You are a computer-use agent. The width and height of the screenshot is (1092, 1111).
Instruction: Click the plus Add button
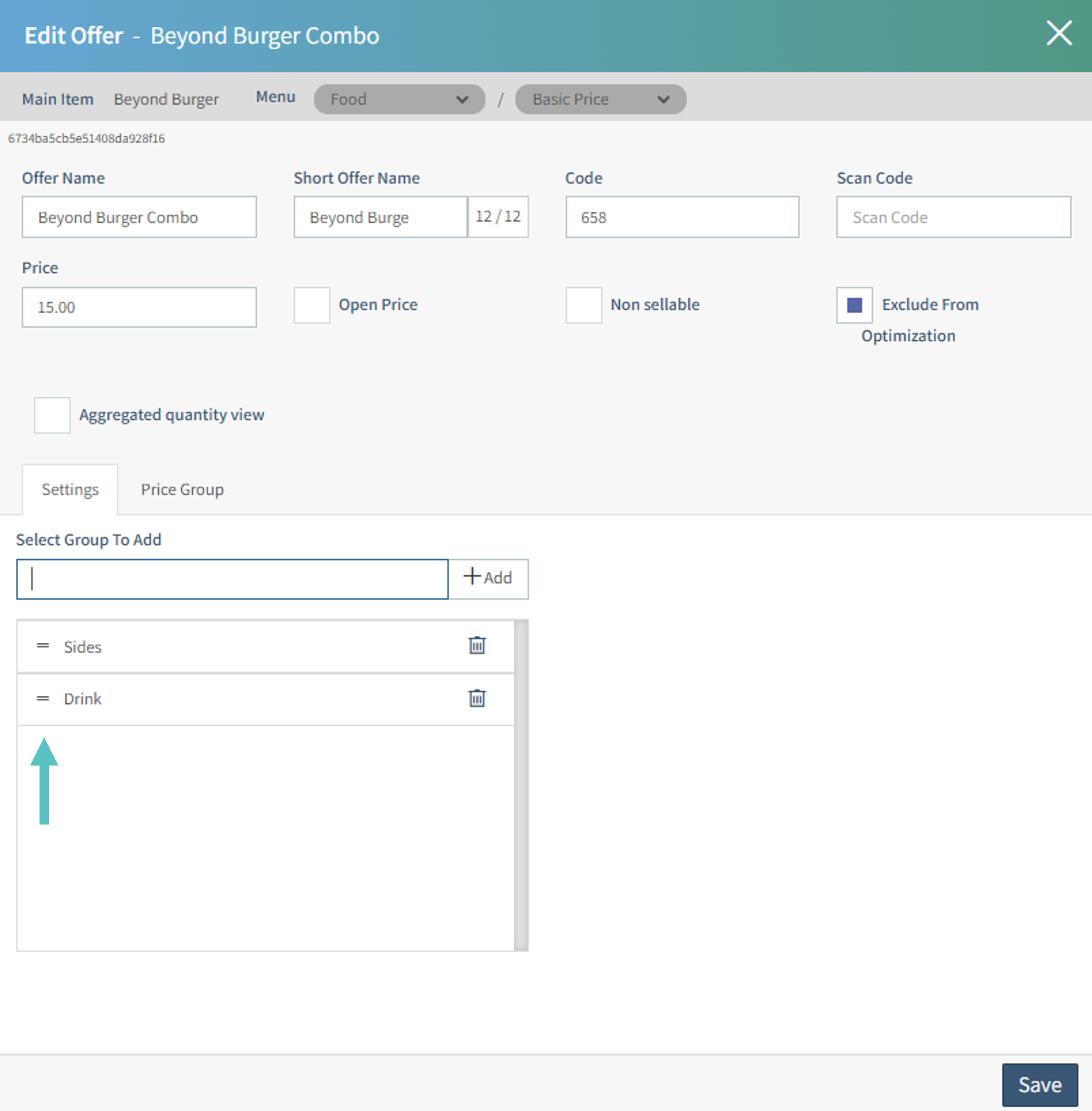(488, 579)
